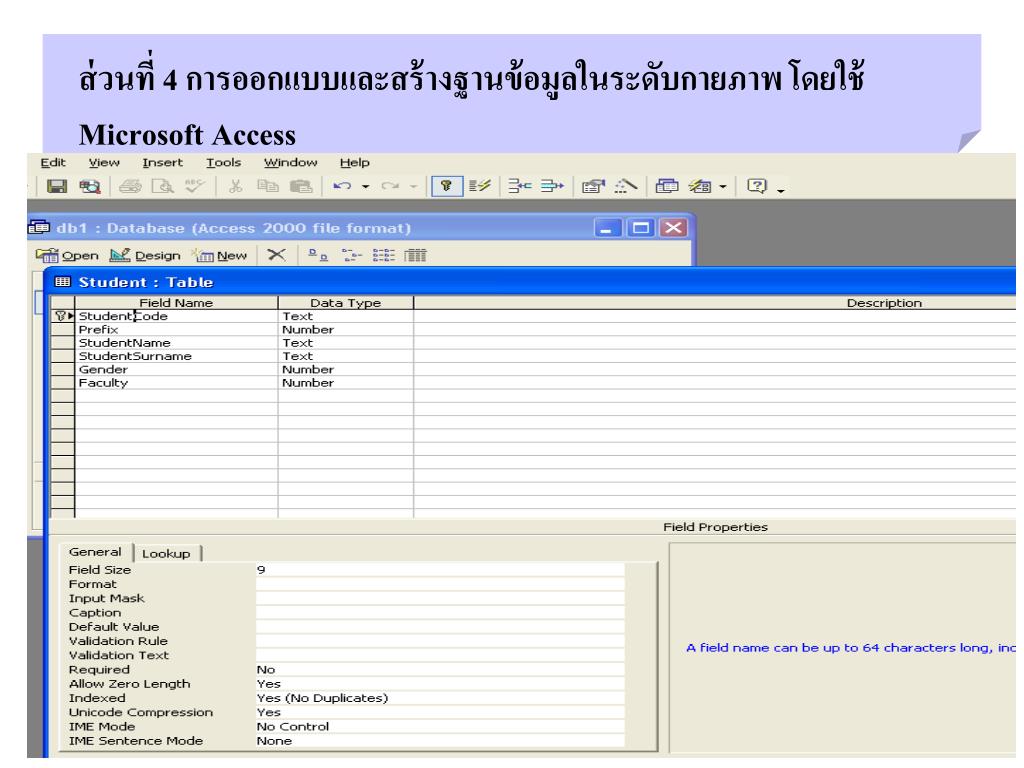Click the Number data type of Prefix

(345, 330)
